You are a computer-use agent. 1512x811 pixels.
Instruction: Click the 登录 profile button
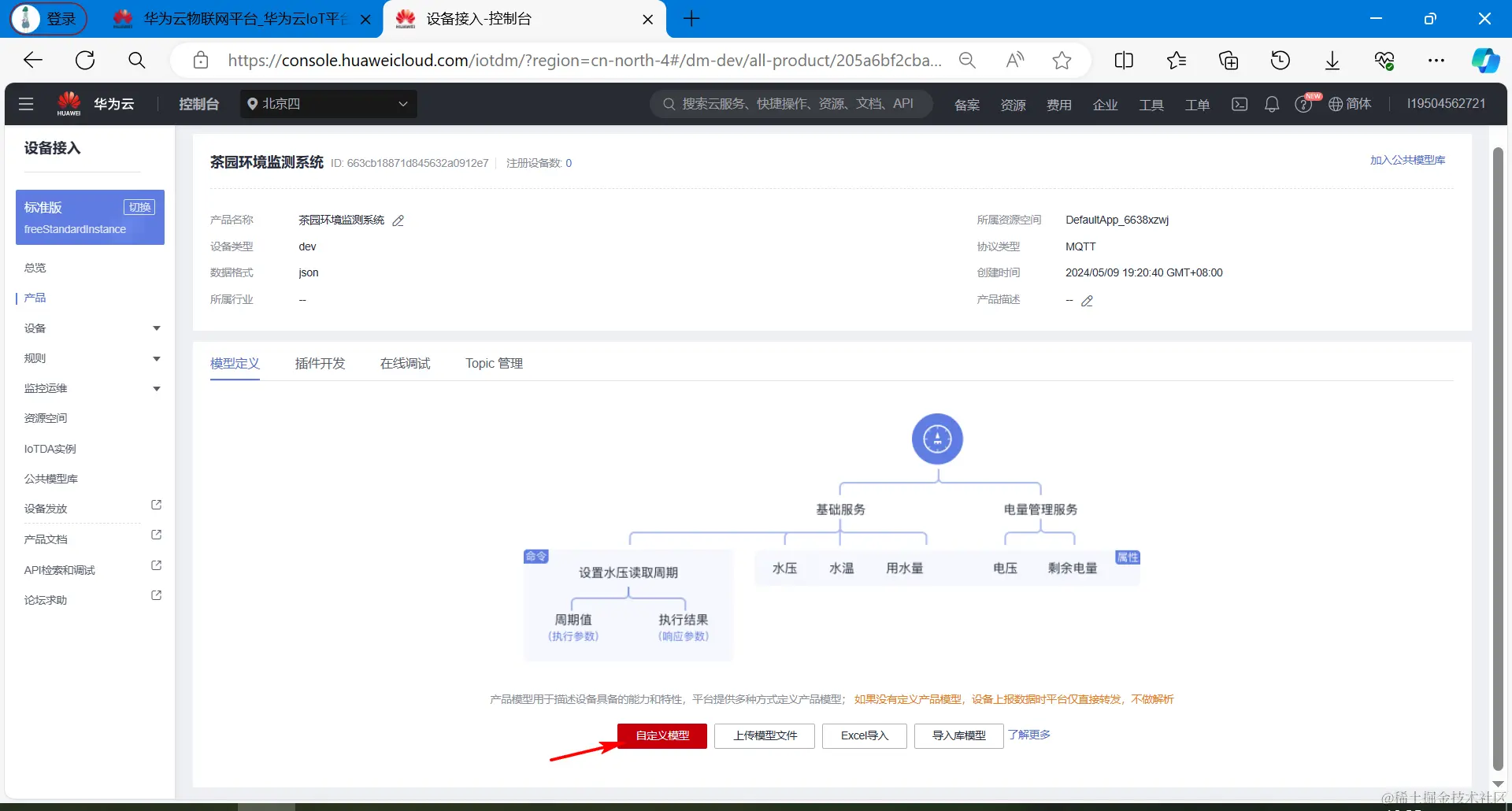(49, 19)
